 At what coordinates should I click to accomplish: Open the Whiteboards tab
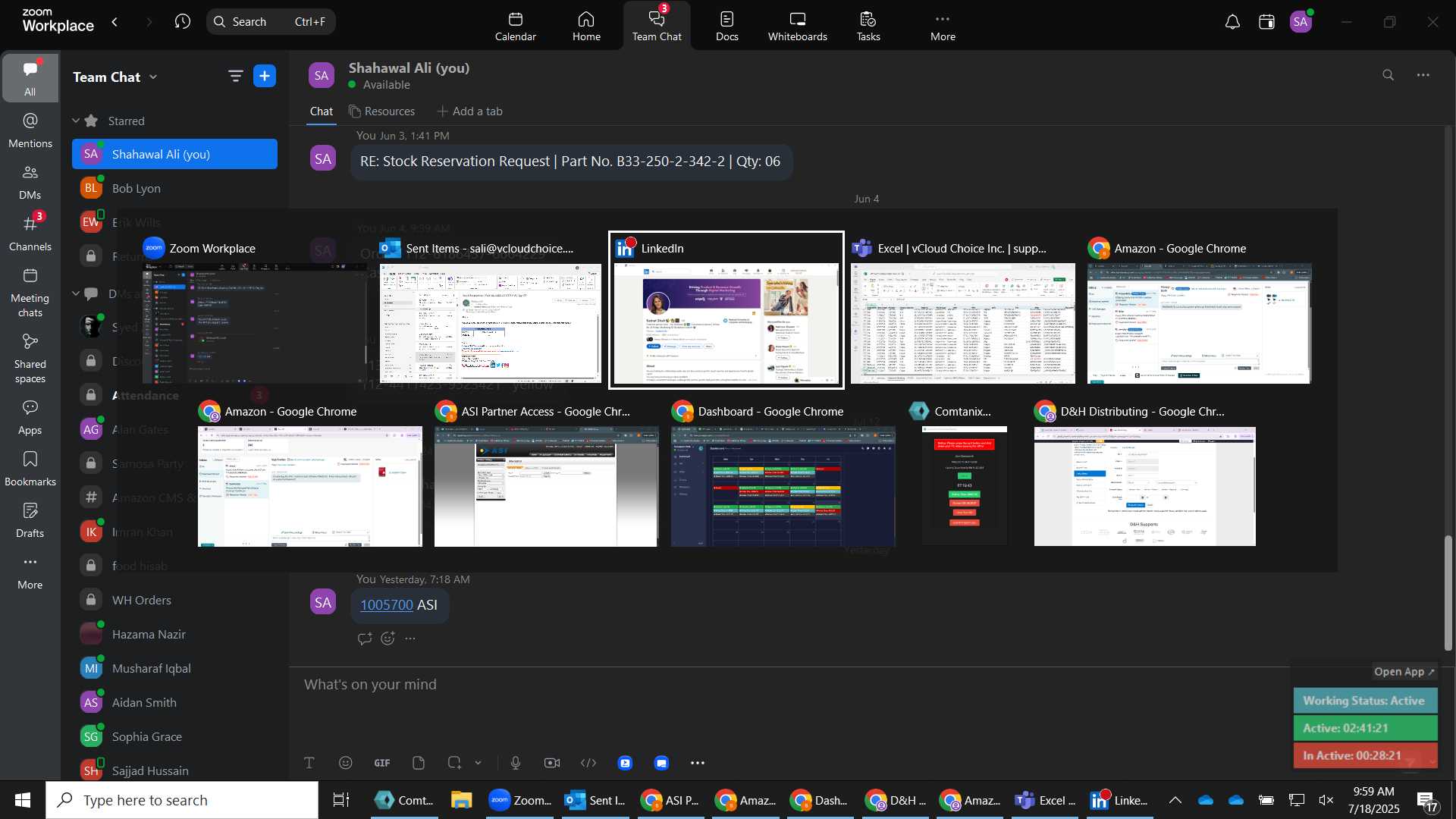tap(798, 26)
